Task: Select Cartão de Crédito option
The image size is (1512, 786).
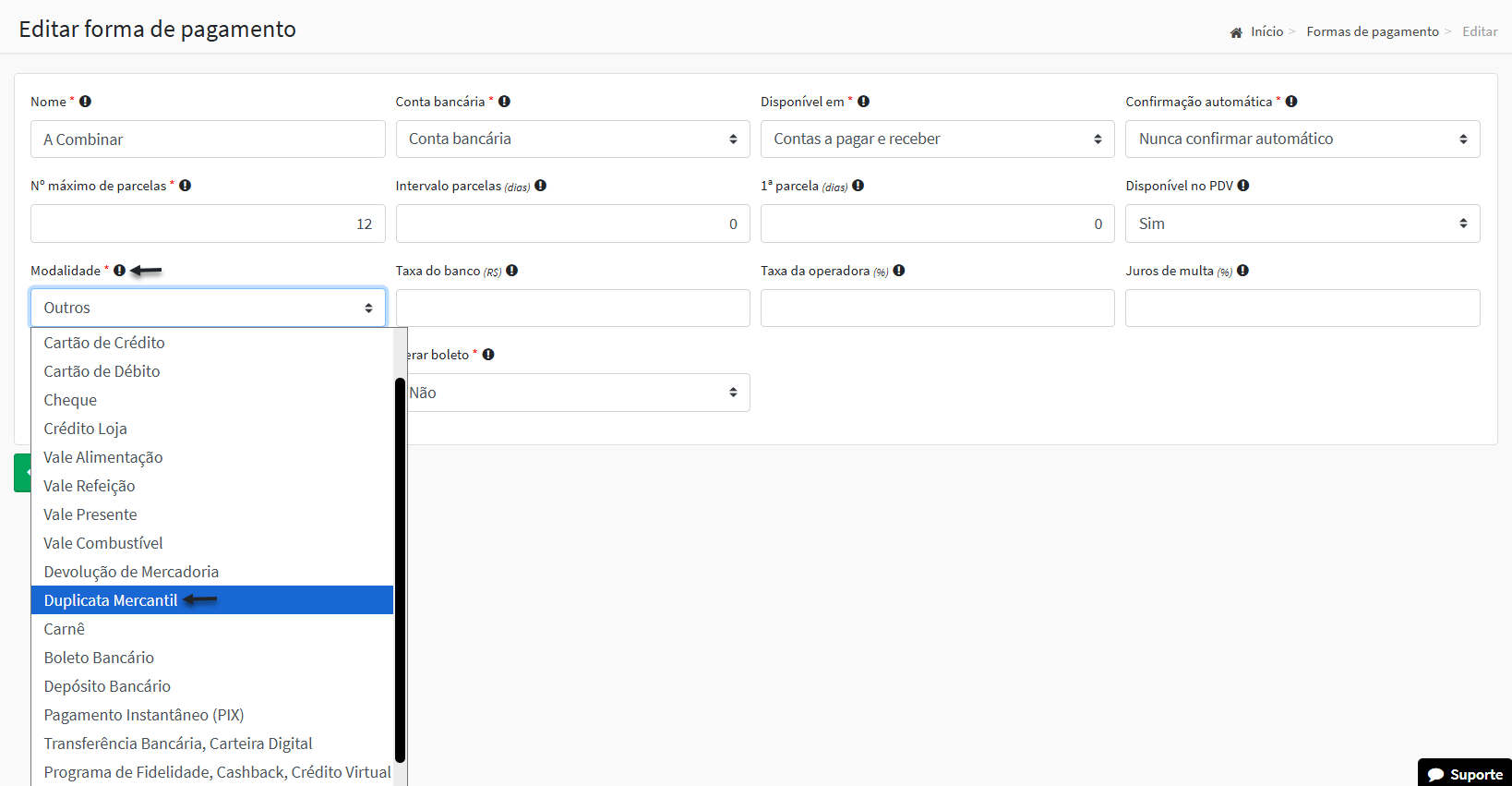Action: pos(212,343)
